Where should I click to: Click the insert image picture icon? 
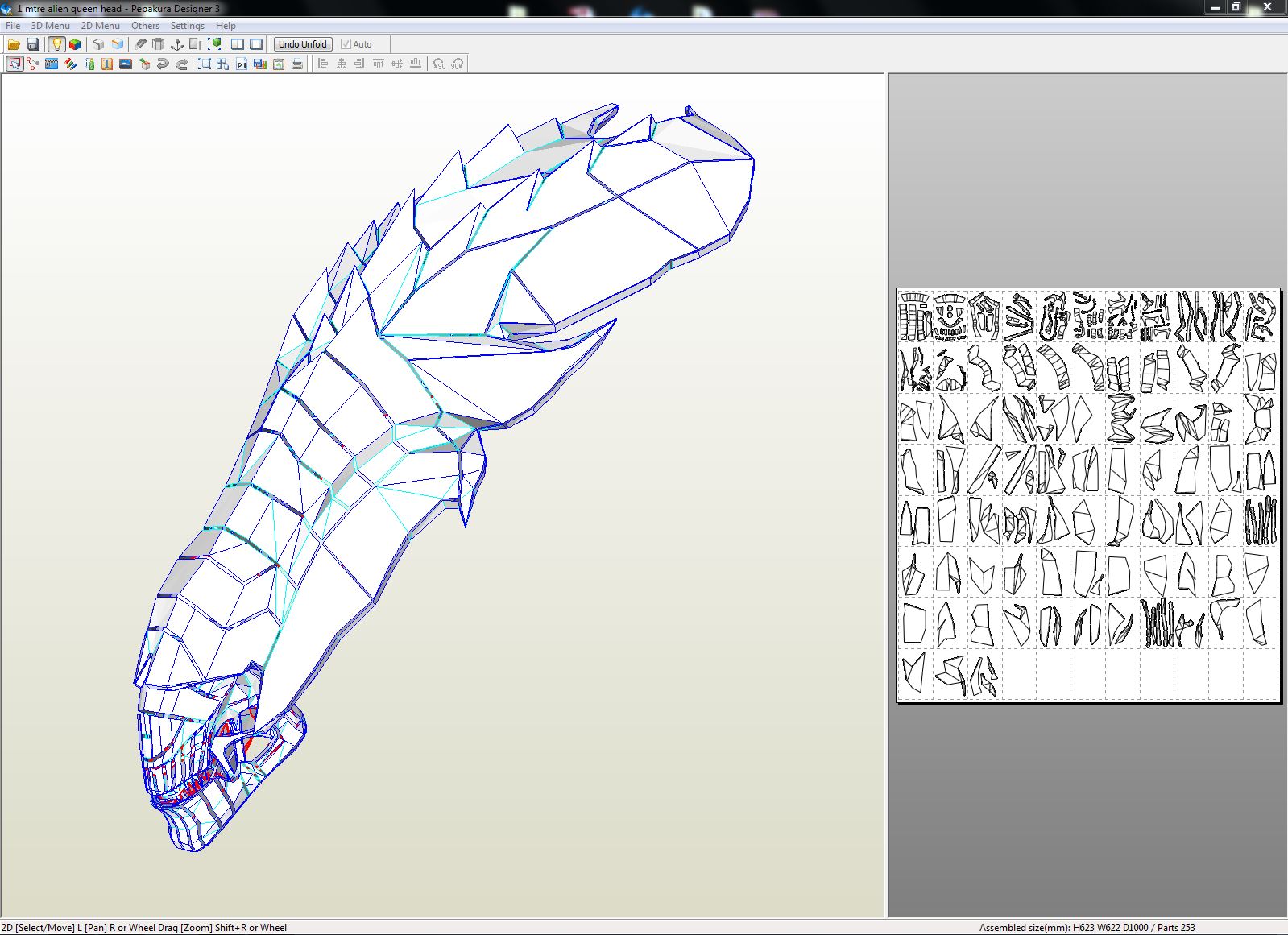(126, 64)
